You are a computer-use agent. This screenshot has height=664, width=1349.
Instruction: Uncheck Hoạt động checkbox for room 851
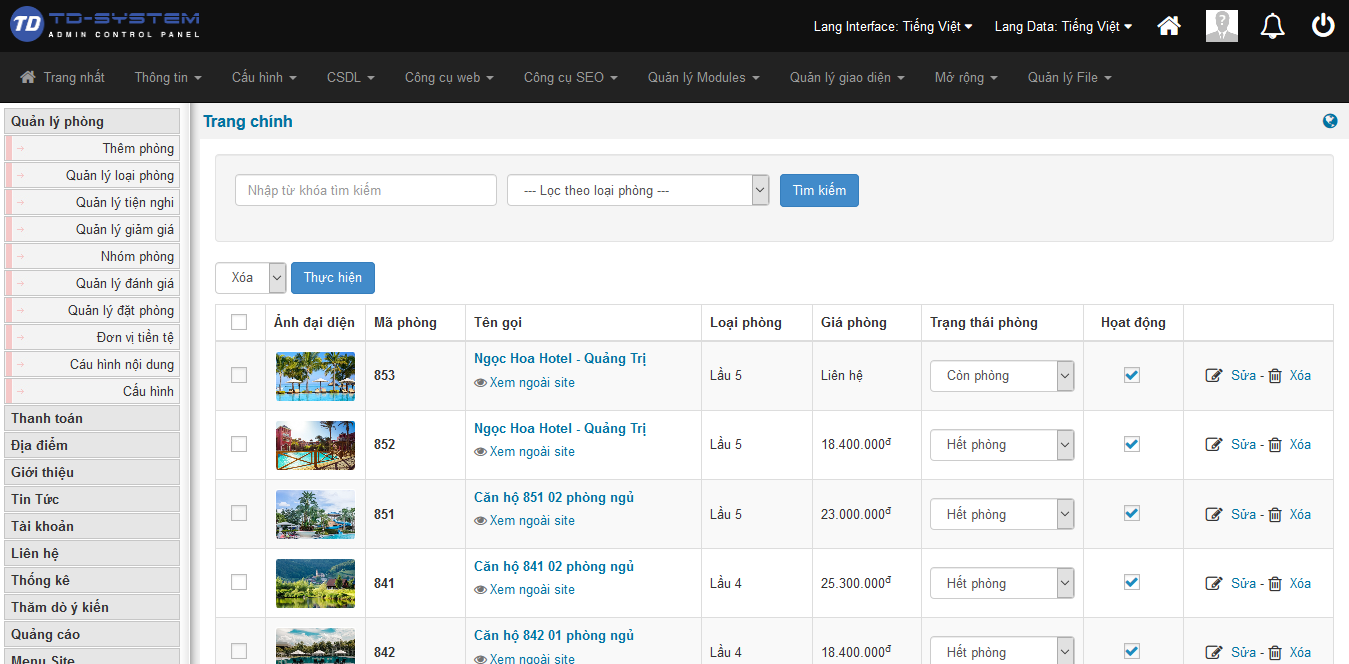coord(1132,513)
